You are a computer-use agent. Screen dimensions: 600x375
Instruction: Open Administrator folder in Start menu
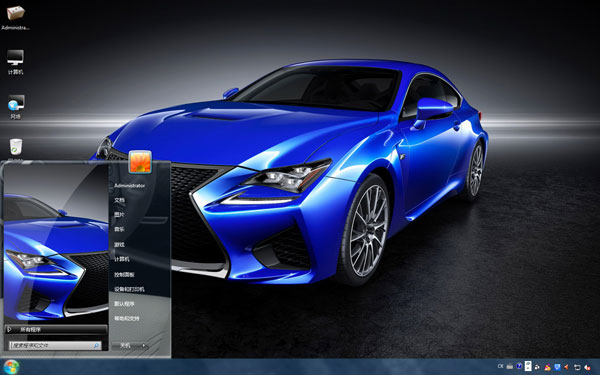130,186
